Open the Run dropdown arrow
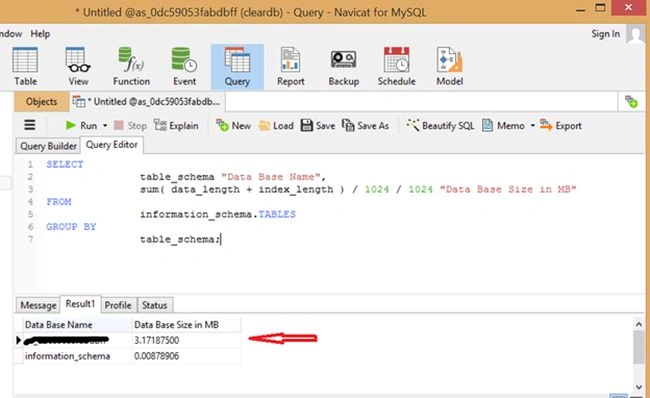This screenshot has height=398, width=650. 105,126
